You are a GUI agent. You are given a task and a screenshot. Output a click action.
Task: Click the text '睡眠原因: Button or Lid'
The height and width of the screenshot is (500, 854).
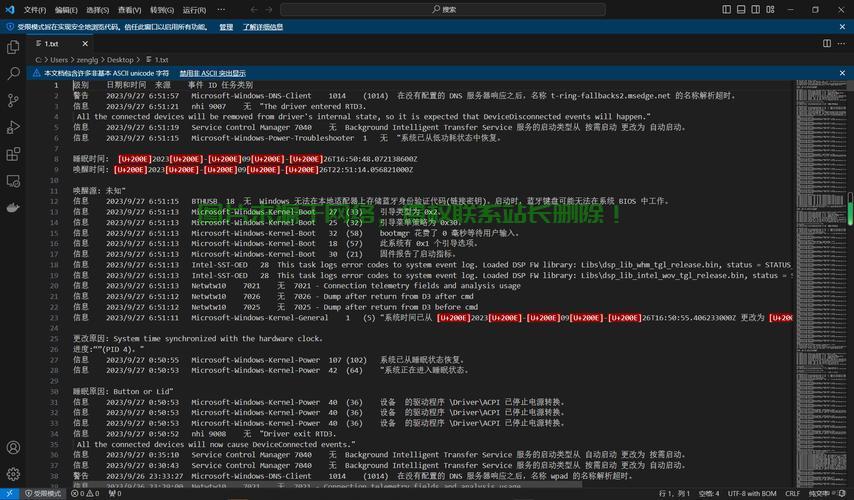[x=124, y=391]
